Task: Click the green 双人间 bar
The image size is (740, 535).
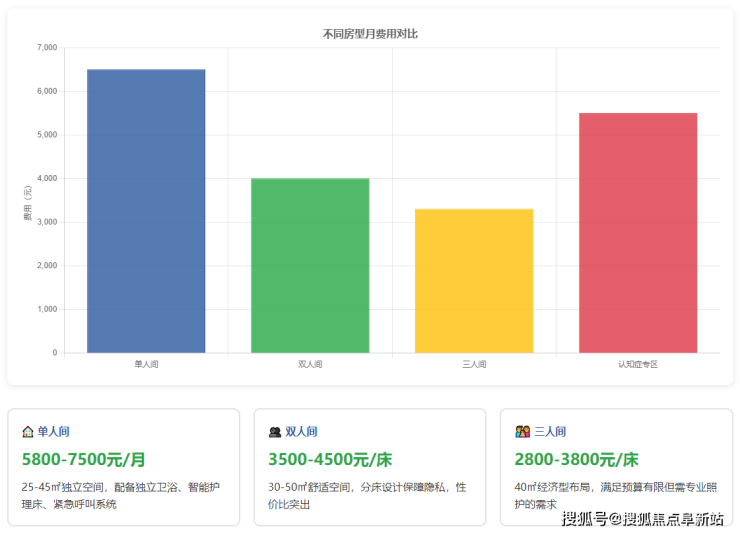Action: [310, 265]
